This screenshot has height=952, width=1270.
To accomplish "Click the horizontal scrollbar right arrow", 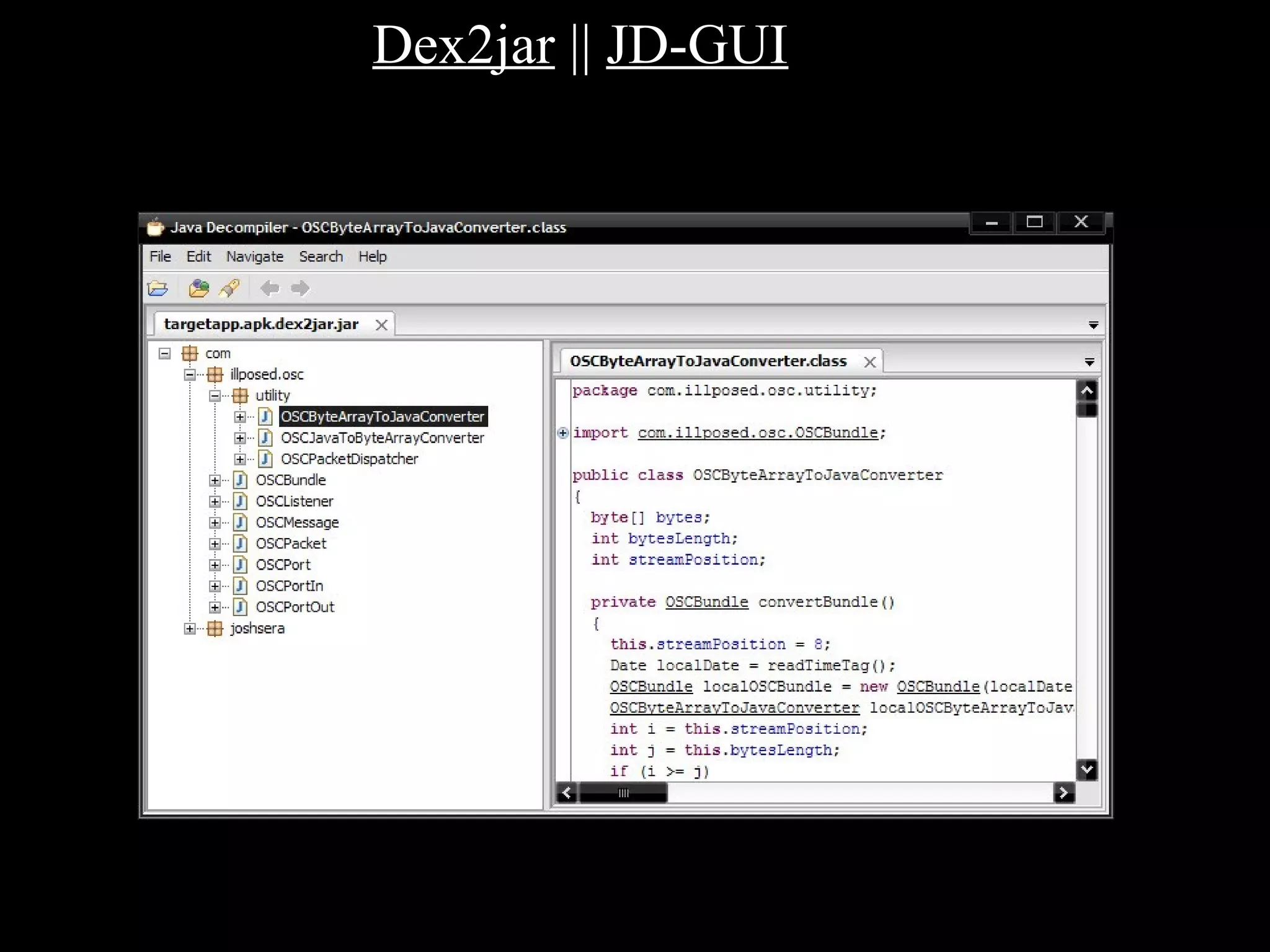I will point(1064,793).
